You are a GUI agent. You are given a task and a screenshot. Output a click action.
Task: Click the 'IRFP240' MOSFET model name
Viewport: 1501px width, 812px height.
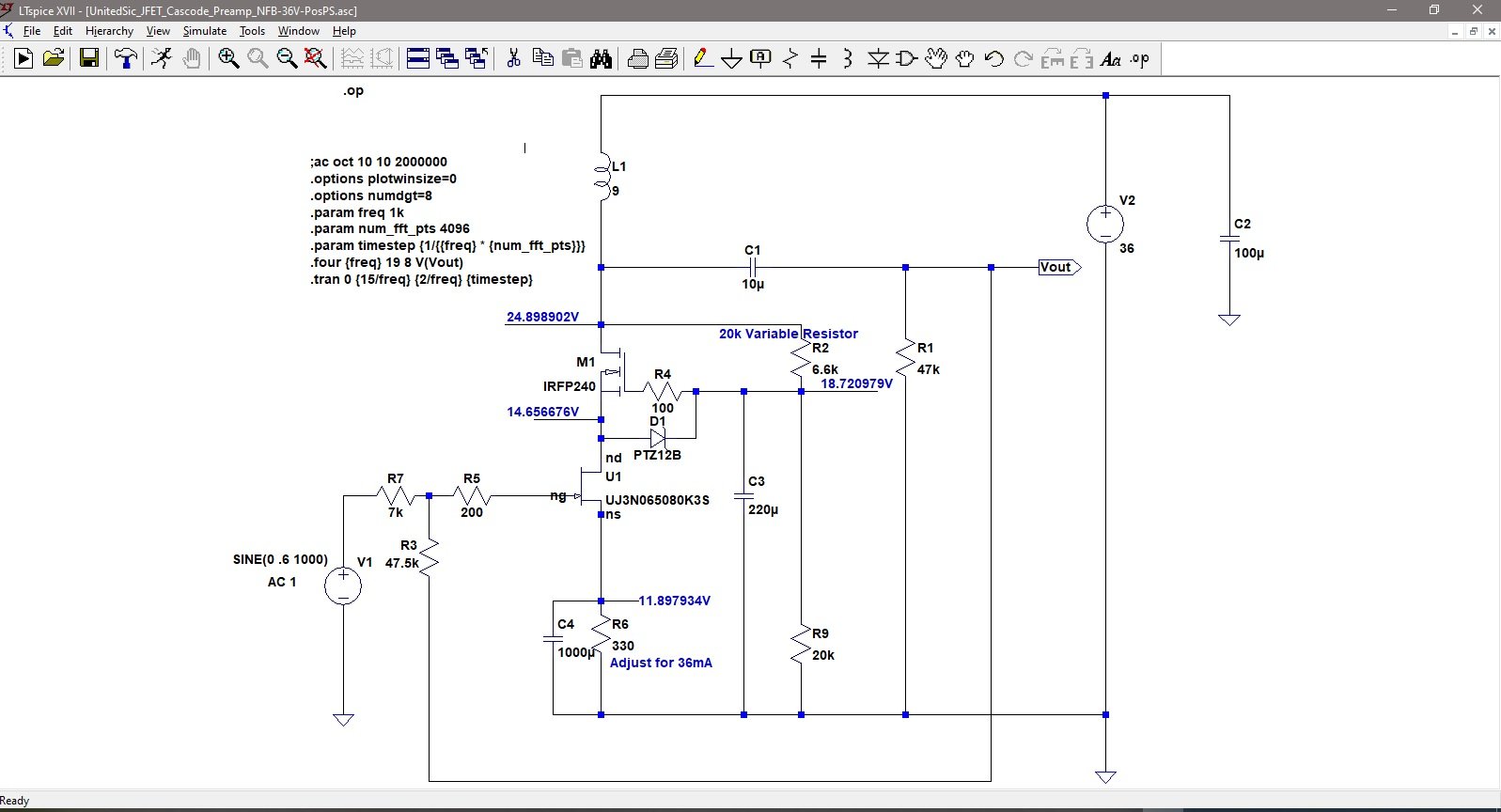570,386
